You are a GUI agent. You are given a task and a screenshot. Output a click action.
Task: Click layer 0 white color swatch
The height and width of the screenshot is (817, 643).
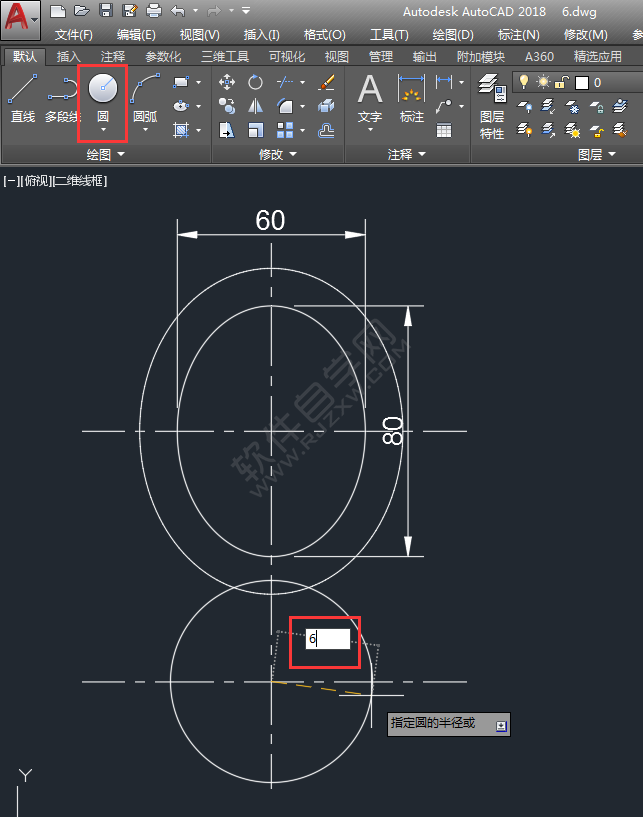582,82
